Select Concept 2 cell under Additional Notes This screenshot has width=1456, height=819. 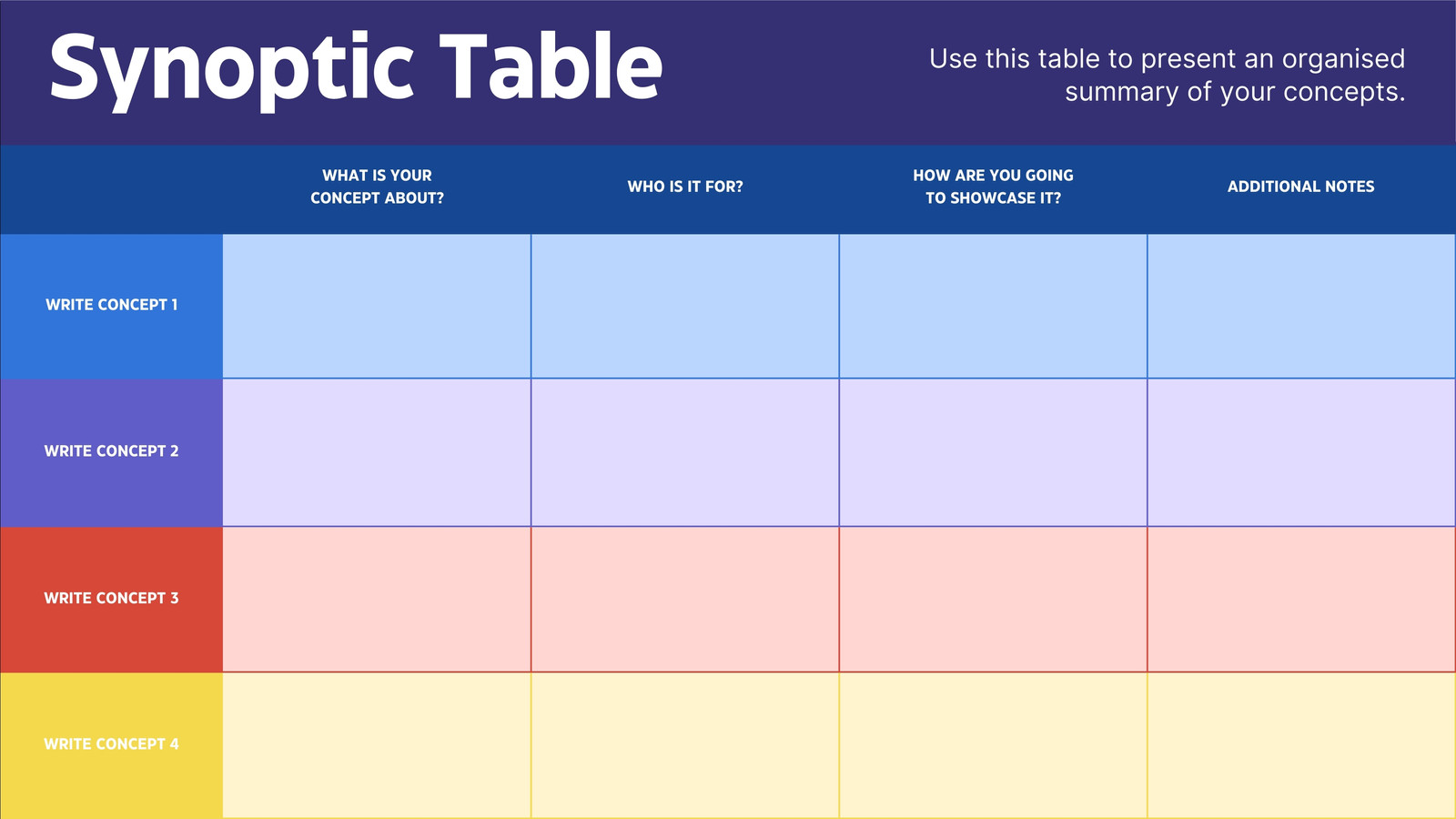(x=1301, y=452)
